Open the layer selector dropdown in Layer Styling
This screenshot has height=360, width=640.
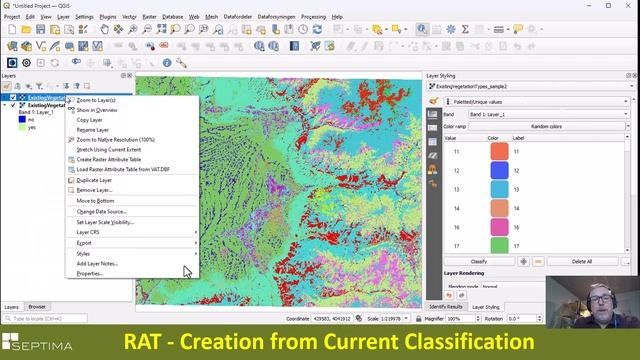tap(531, 87)
